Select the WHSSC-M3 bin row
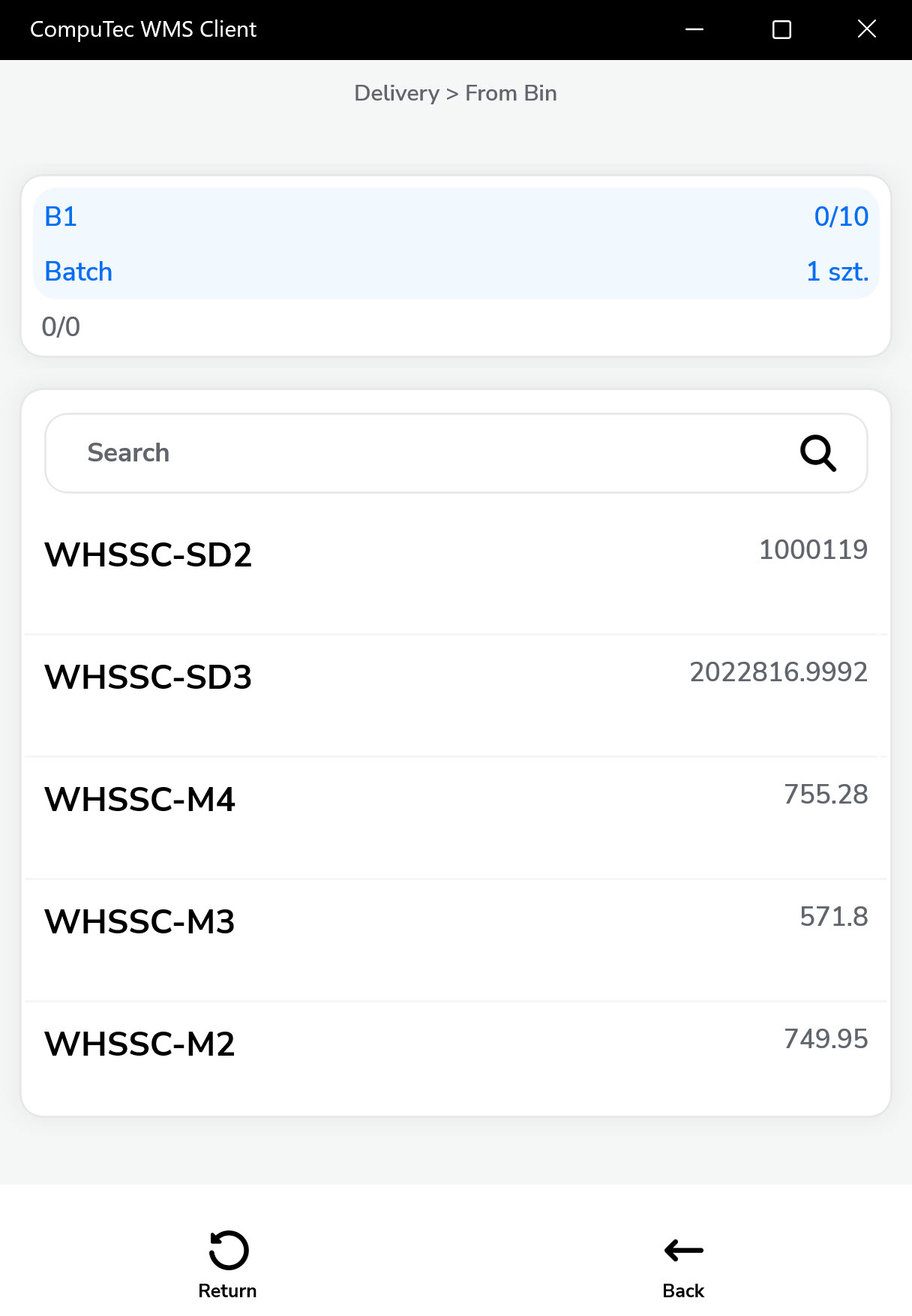The width and height of the screenshot is (912, 1316). coord(140,922)
